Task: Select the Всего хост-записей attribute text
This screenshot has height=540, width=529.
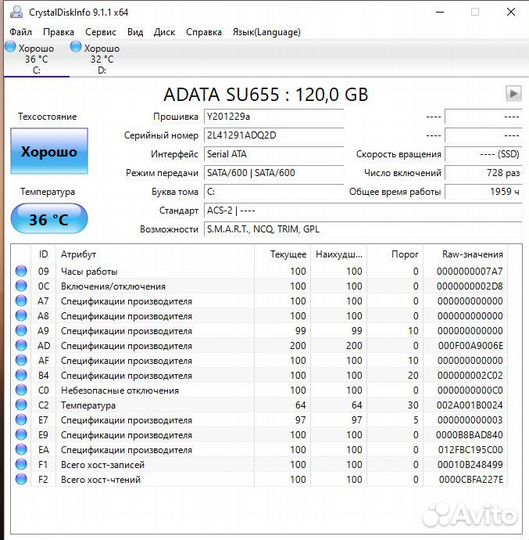Action: (103, 465)
